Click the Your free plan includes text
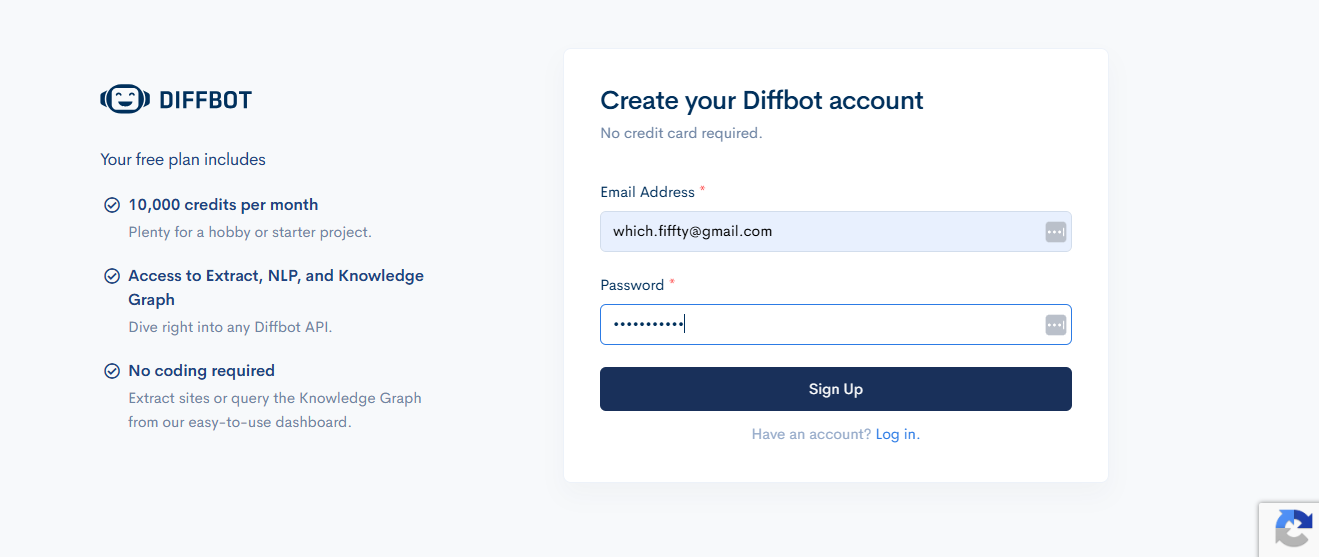 (183, 159)
